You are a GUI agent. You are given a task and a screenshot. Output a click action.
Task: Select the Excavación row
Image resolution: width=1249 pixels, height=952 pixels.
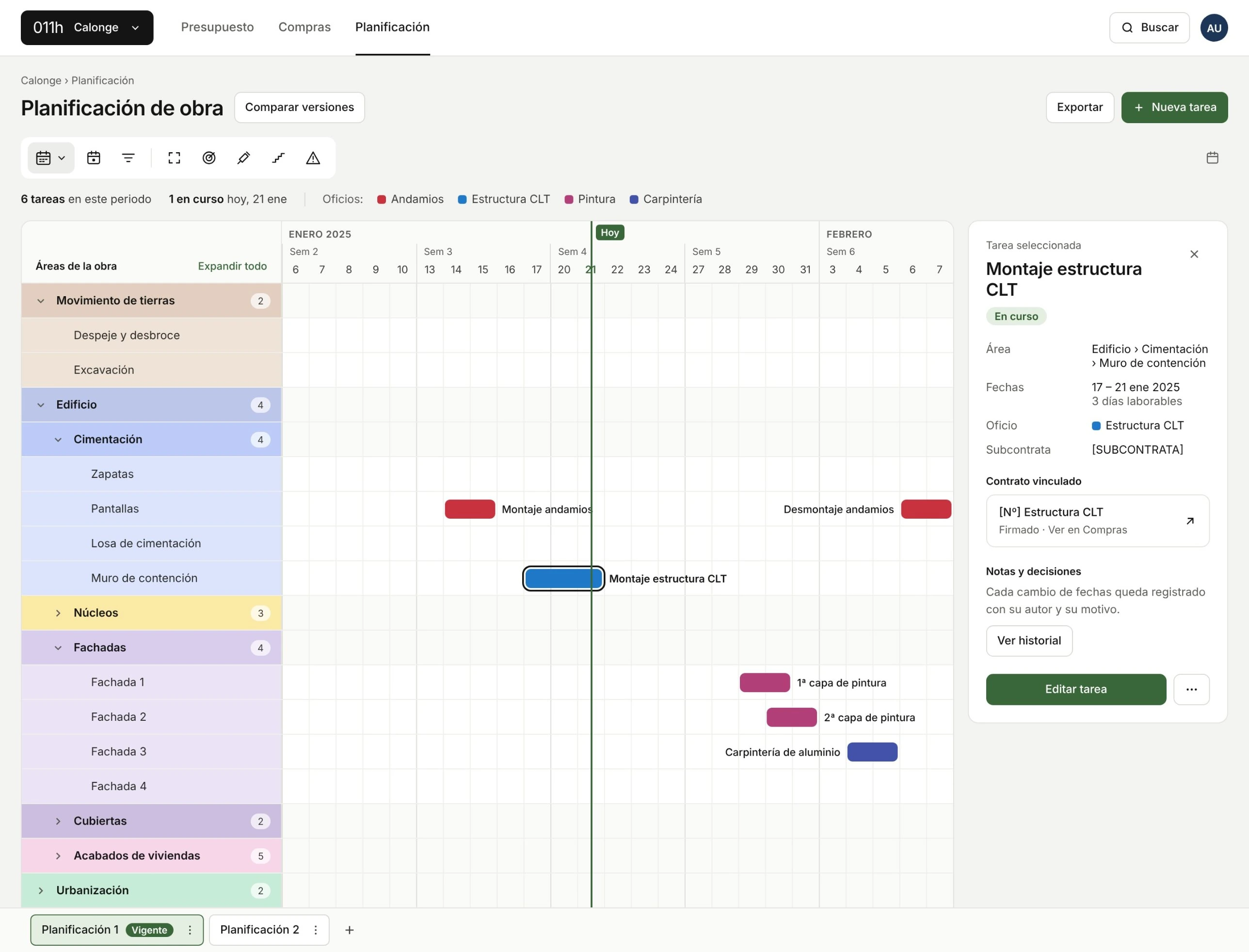[x=151, y=370]
